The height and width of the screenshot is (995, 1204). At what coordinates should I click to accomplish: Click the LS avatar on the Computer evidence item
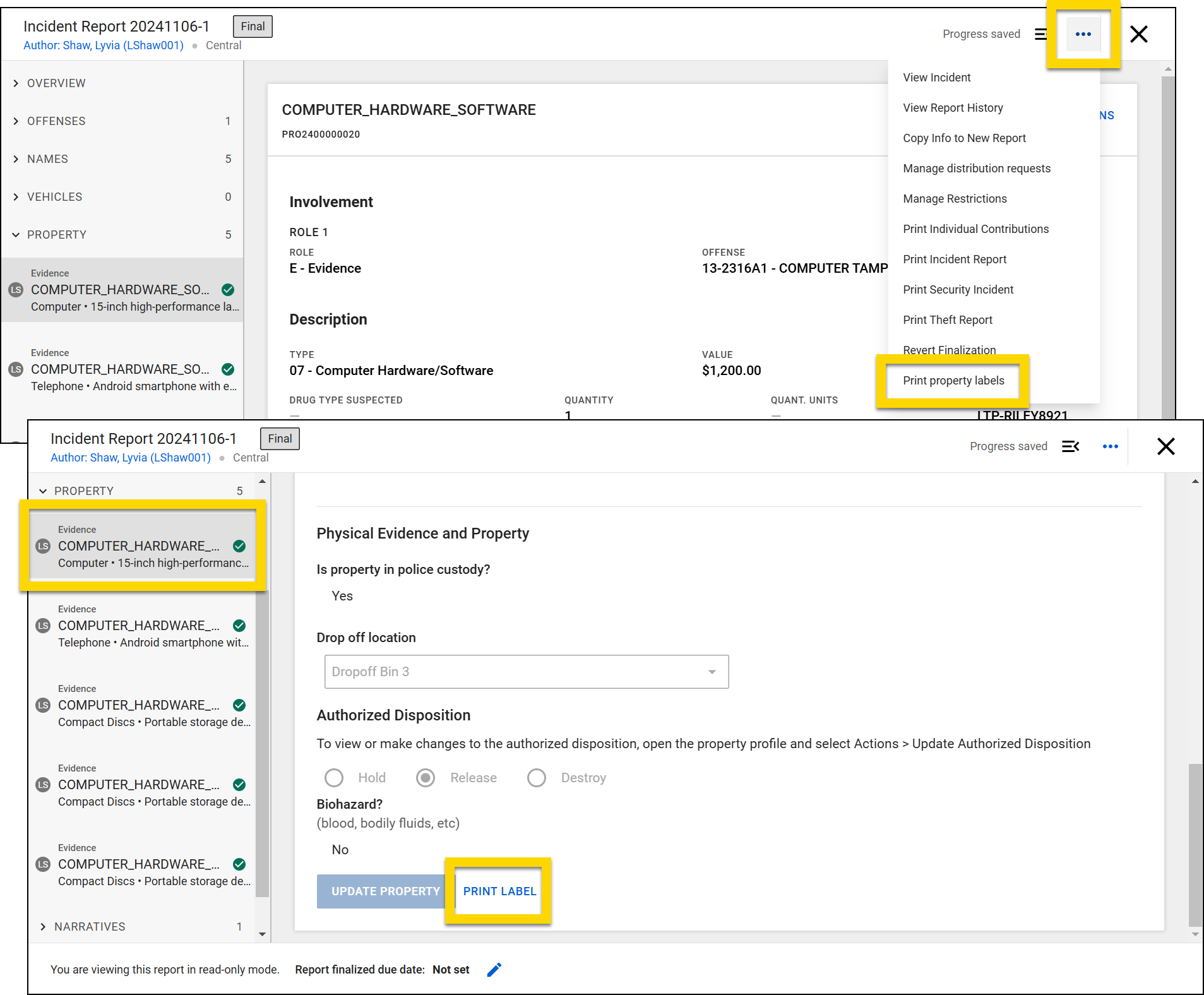coord(42,546)
